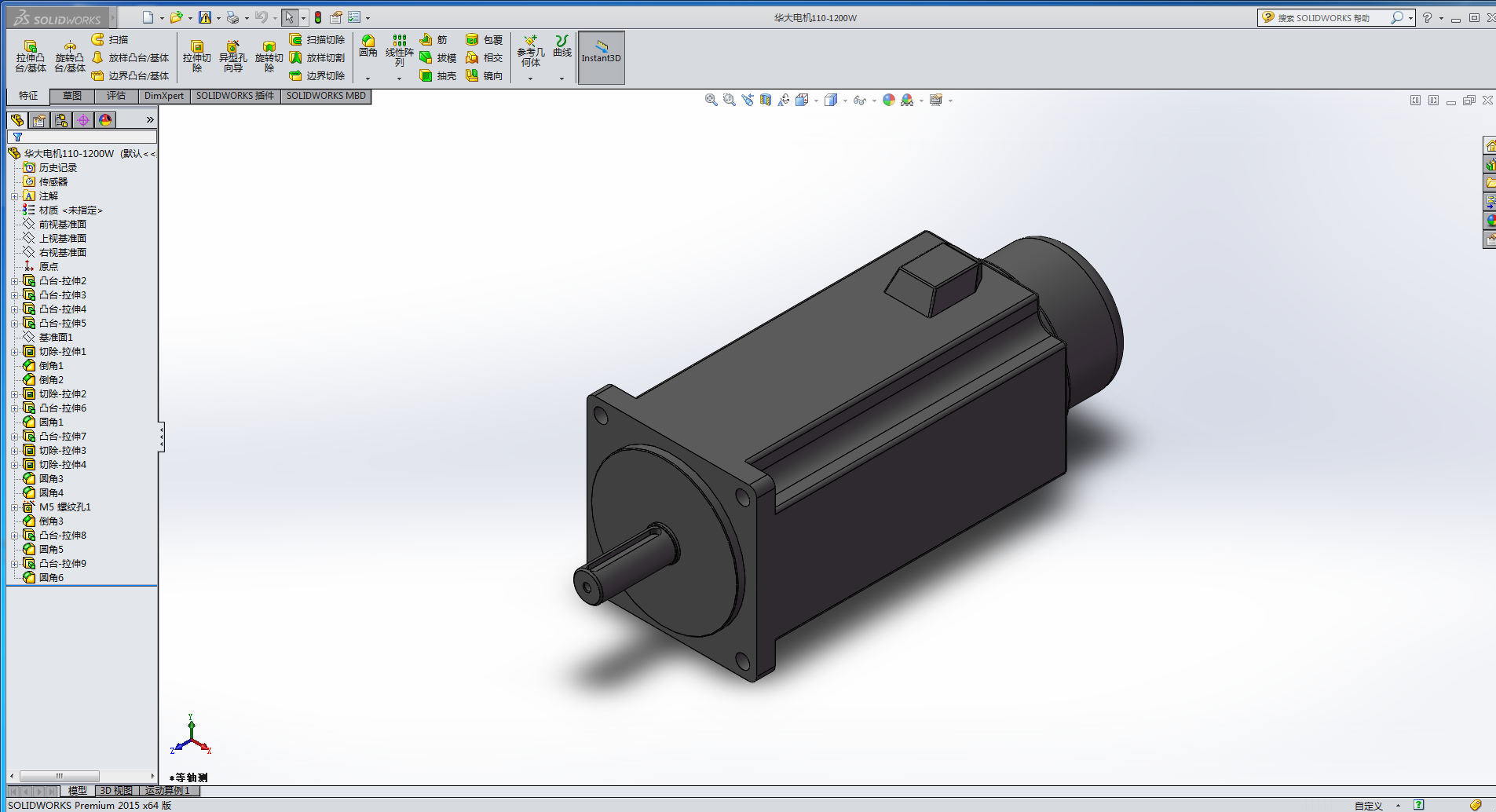Open the 异型孔向导 hole wizard
The image size is (1496, 812).
[x=232, y=57]
